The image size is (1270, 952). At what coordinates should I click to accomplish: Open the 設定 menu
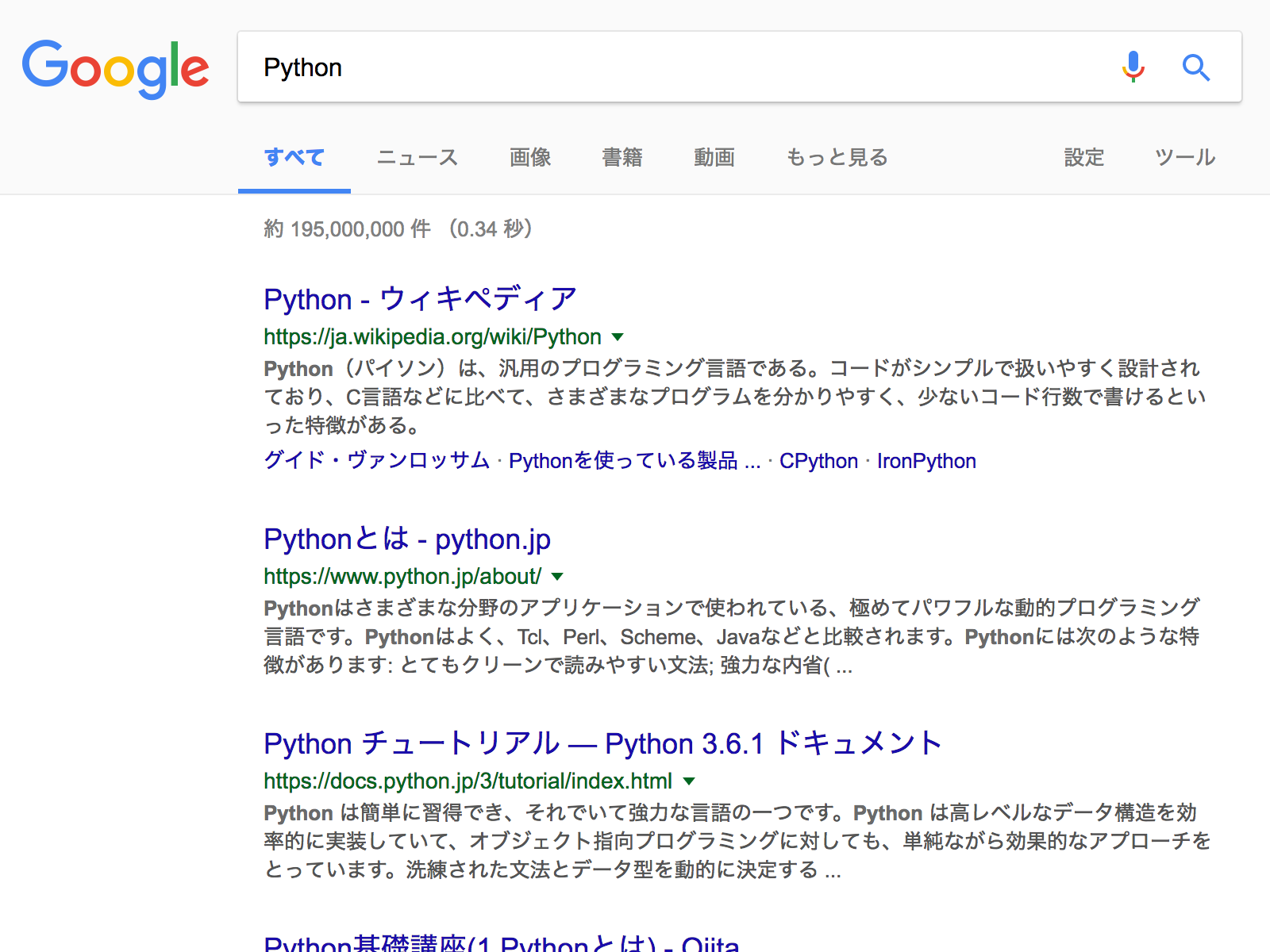(1084, 157)
